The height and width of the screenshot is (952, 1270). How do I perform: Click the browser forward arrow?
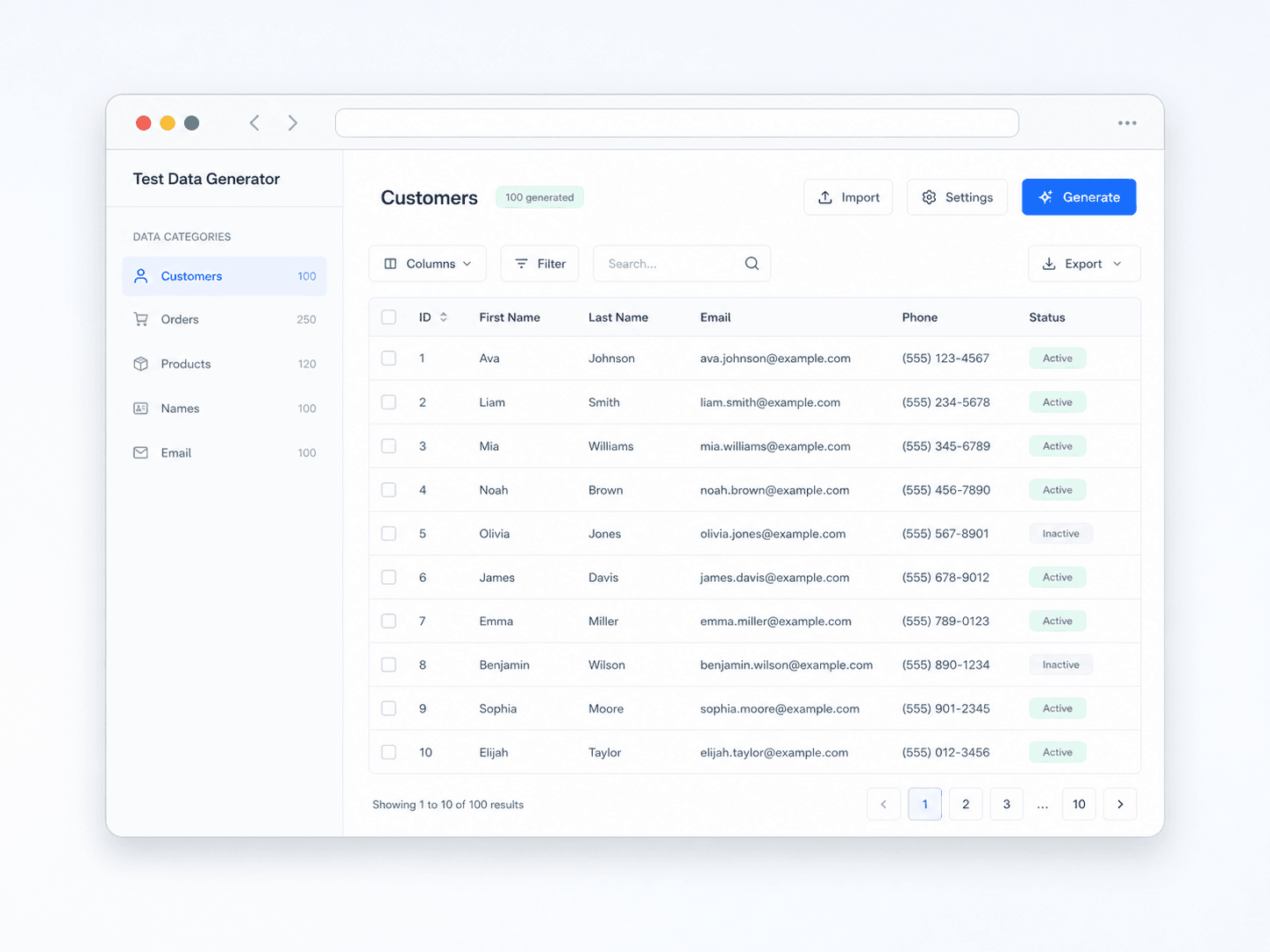click(293, 123)
